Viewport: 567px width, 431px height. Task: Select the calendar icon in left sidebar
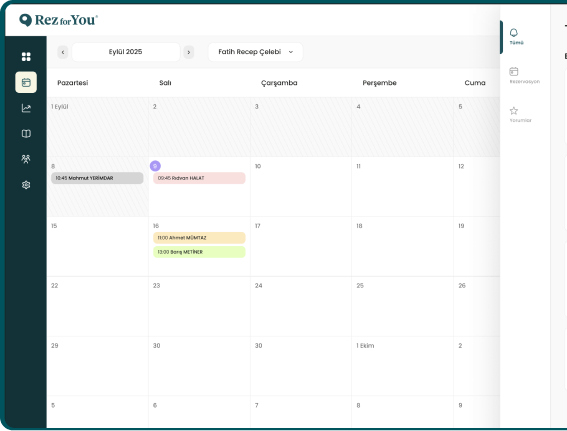26,82
